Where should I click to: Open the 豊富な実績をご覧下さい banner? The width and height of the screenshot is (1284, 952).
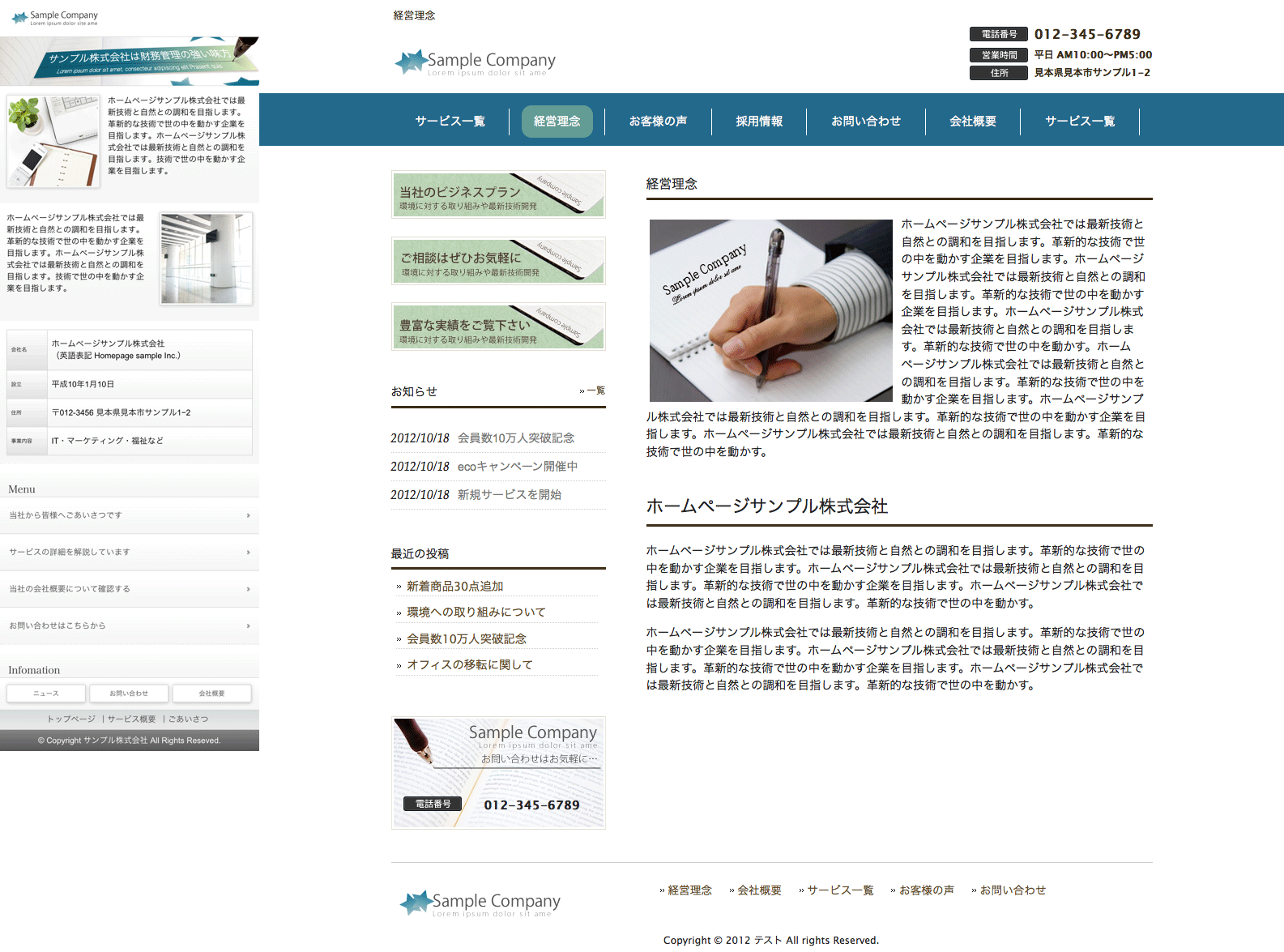click(x=497, y=327)
